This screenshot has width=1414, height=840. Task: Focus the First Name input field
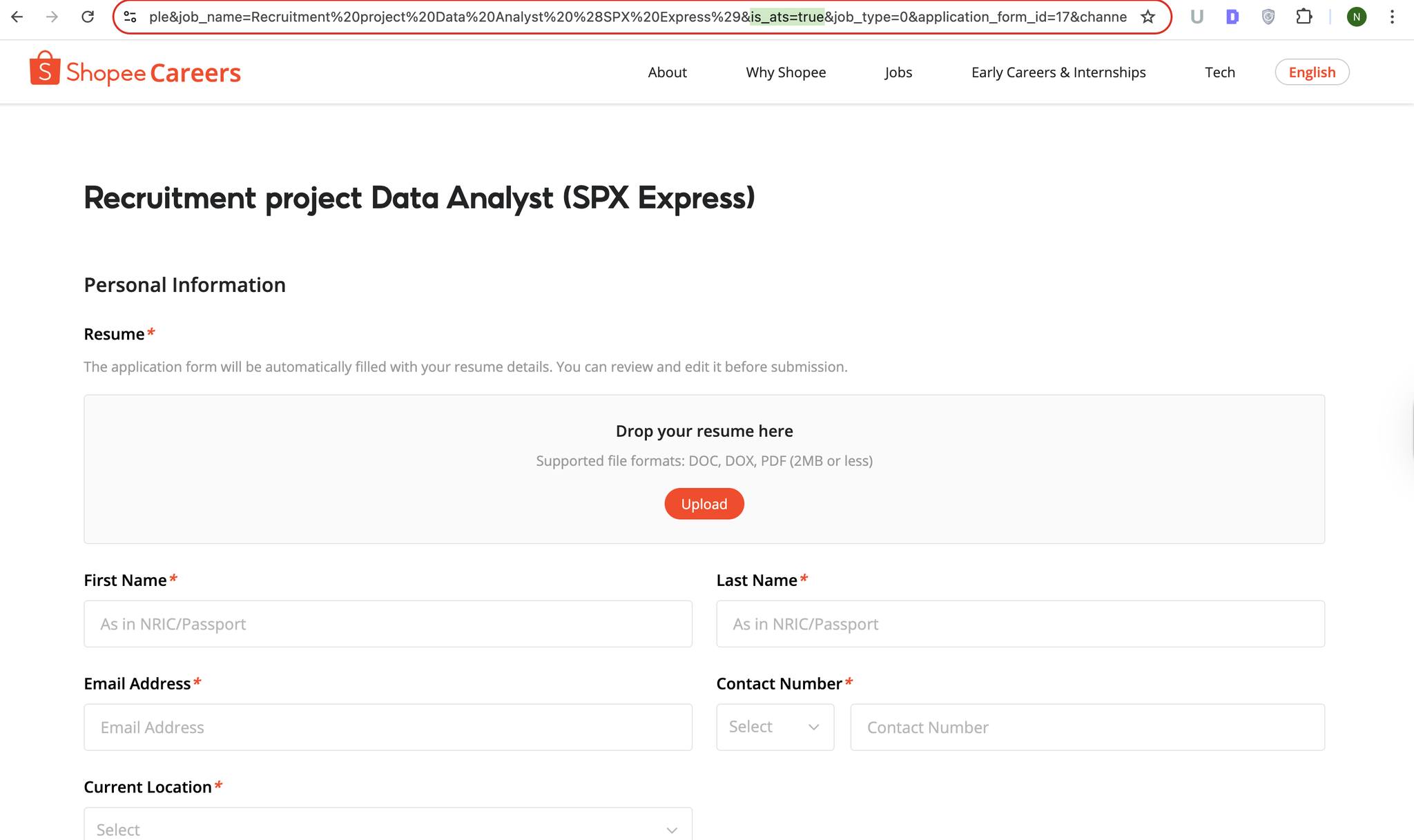click(388, 624)
